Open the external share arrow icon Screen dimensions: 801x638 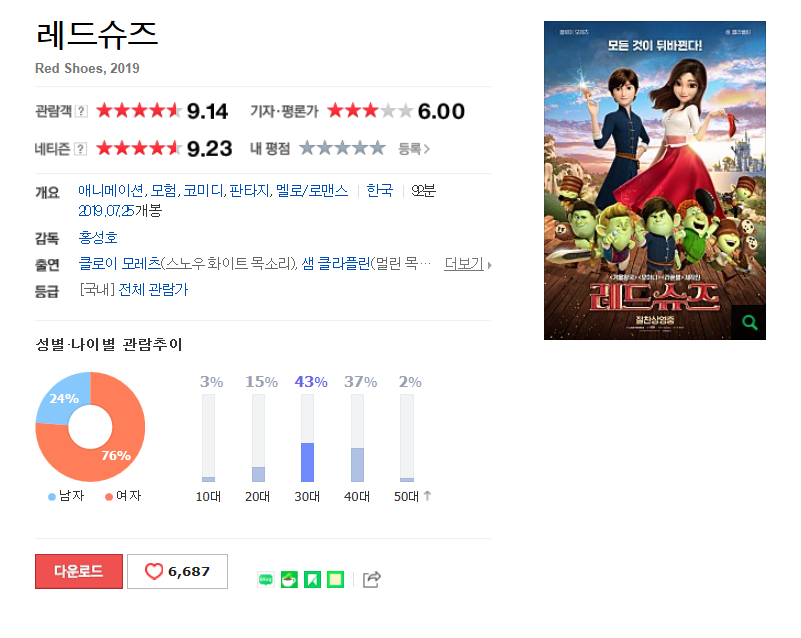point(371,579)
